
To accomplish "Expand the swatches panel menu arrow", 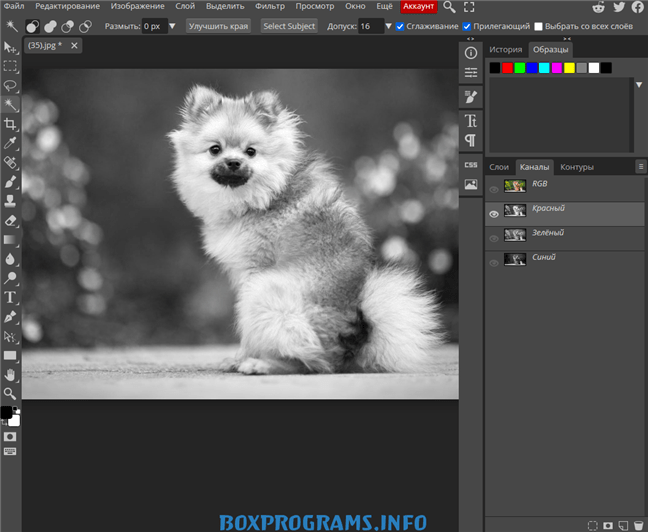I will point(639,85).
